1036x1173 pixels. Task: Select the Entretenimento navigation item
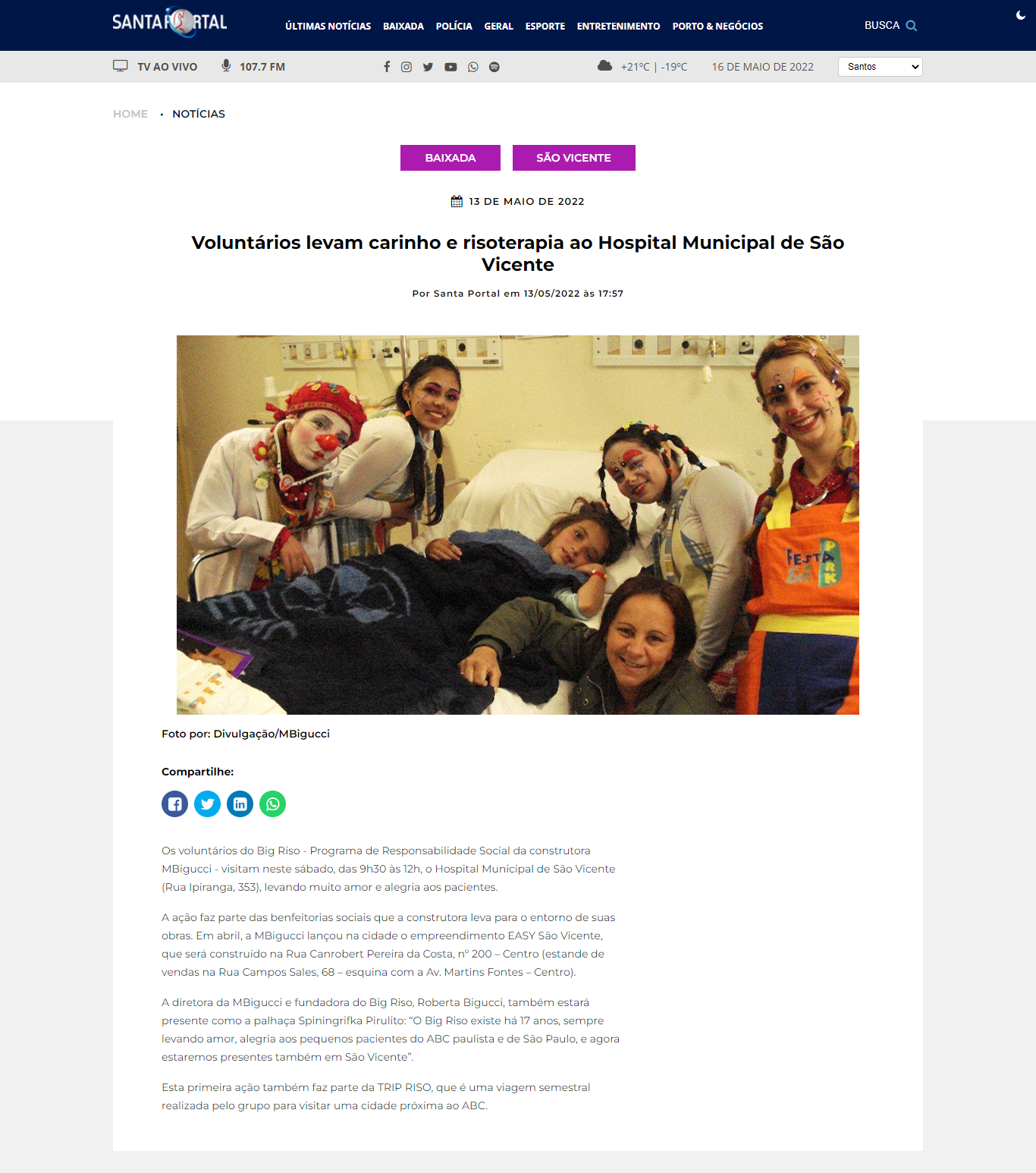point(618,26)
